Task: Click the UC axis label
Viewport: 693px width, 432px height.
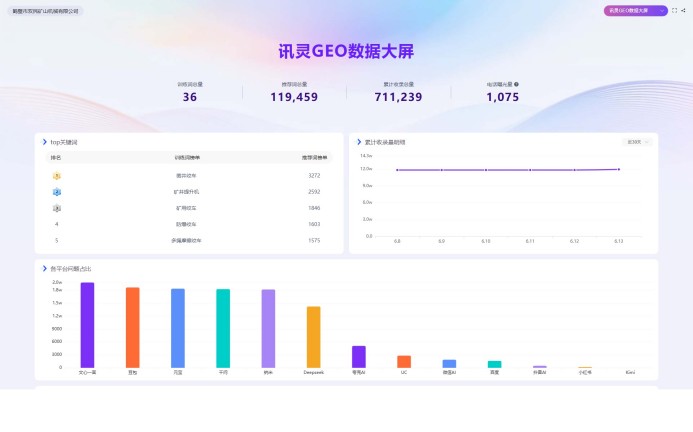Action: click(x=404, y=372)
